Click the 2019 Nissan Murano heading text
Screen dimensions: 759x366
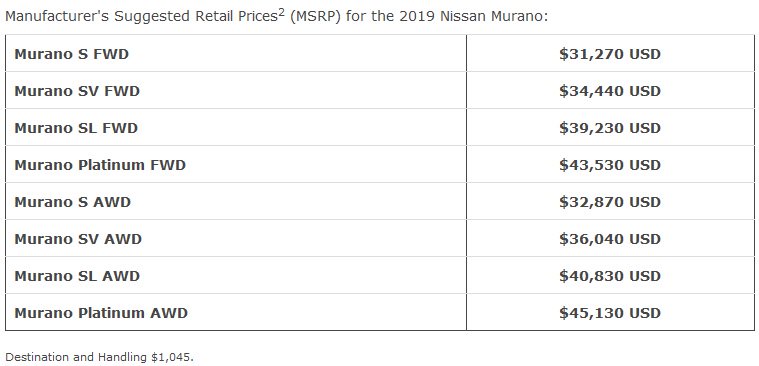[x=473, y=16]
